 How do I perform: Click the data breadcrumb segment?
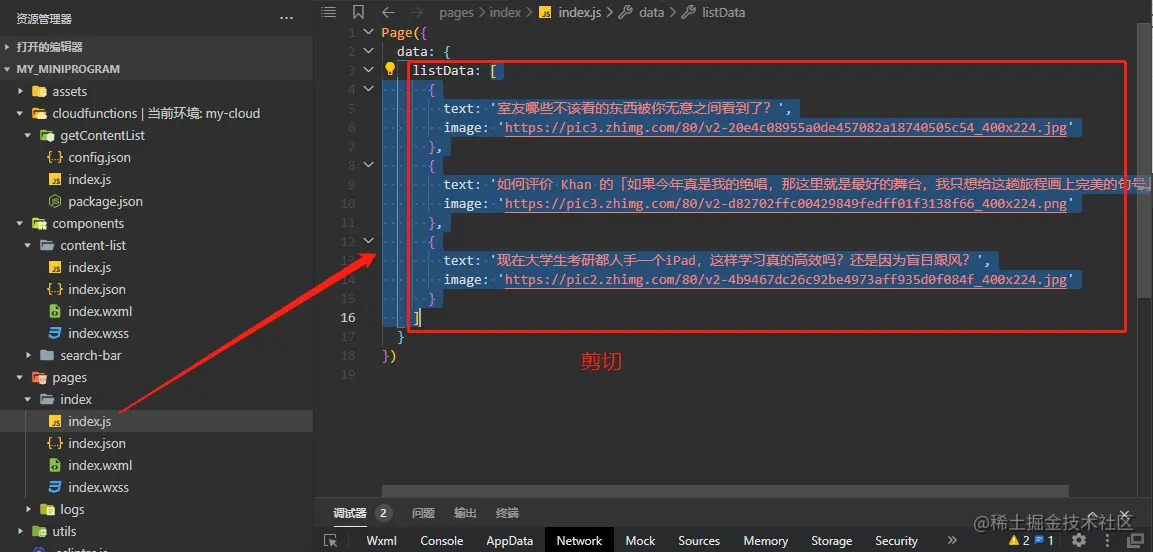(652, 12)
